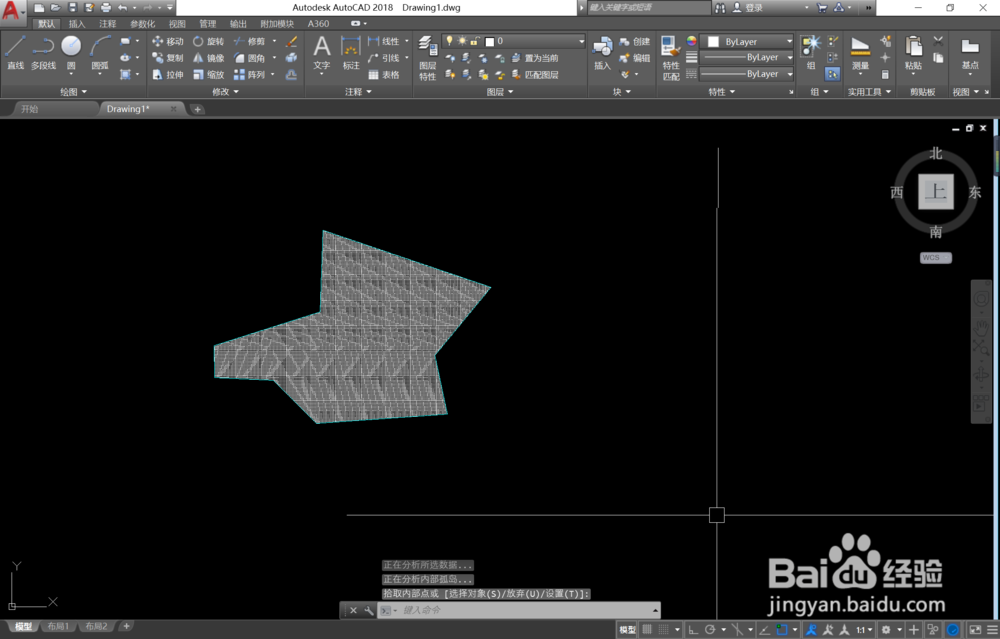Toggle annotation visibility blue icon in status bar
The height and width of the screenshot is (639, 1000).
coord(811,629)
